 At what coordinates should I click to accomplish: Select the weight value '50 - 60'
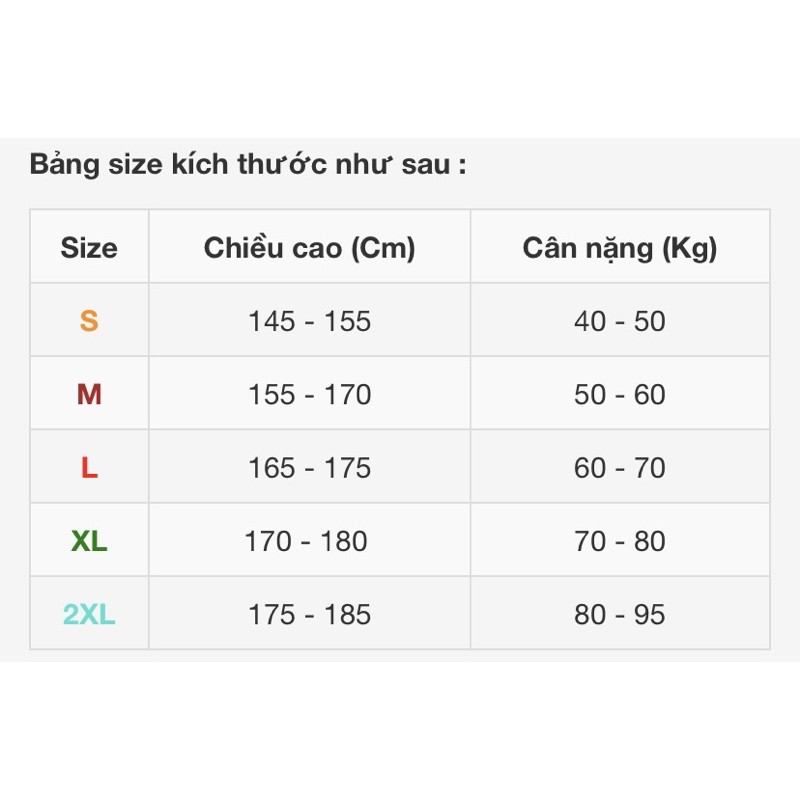point(620,394)
